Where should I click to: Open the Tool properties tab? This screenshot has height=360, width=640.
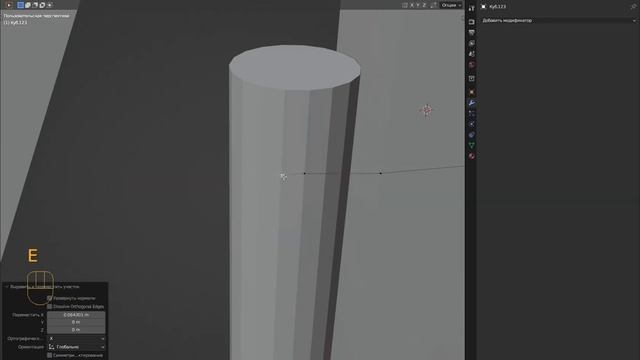pyautogui.click(x=471, y=8)
